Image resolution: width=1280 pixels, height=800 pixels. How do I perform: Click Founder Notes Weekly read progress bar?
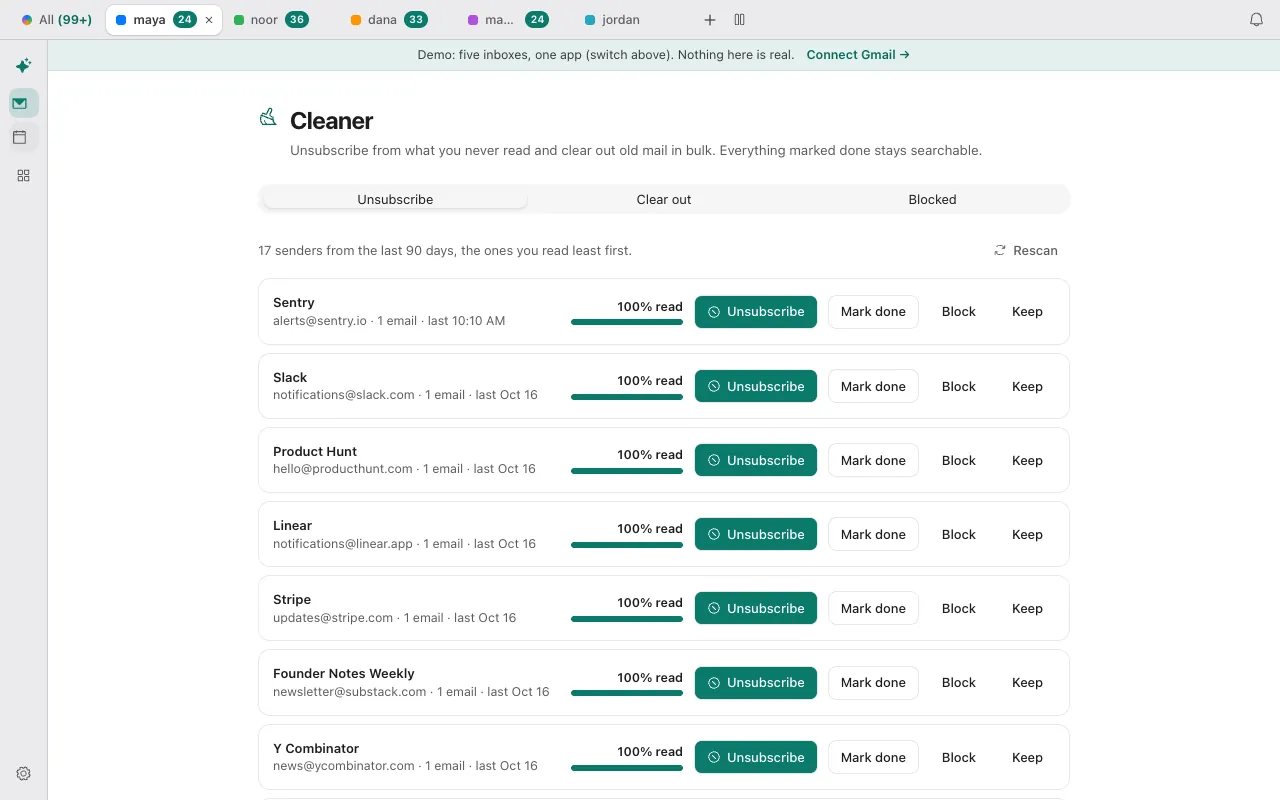click(627, 693)
